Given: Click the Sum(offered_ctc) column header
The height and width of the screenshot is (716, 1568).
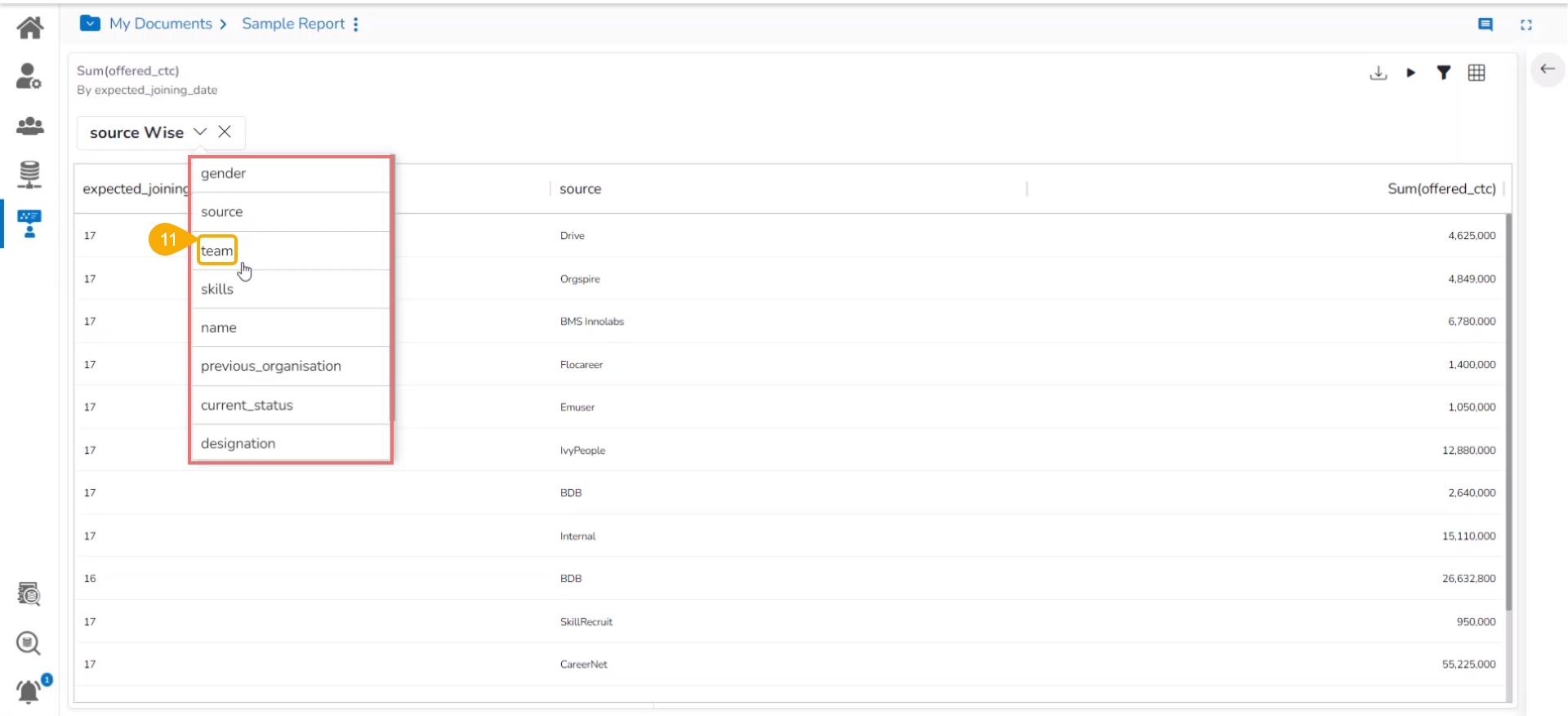Looking at the screenshot, I should pos(1441,189).
